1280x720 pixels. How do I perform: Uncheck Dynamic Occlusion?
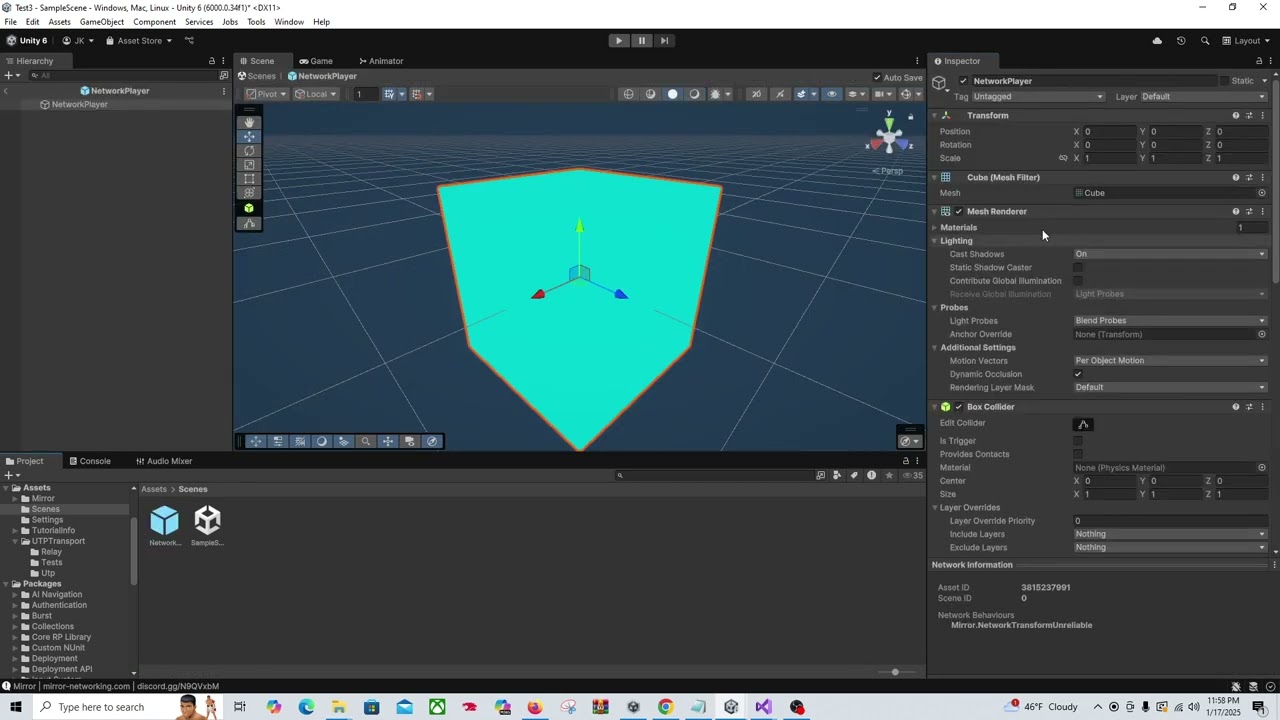(x=1078, y=374)
